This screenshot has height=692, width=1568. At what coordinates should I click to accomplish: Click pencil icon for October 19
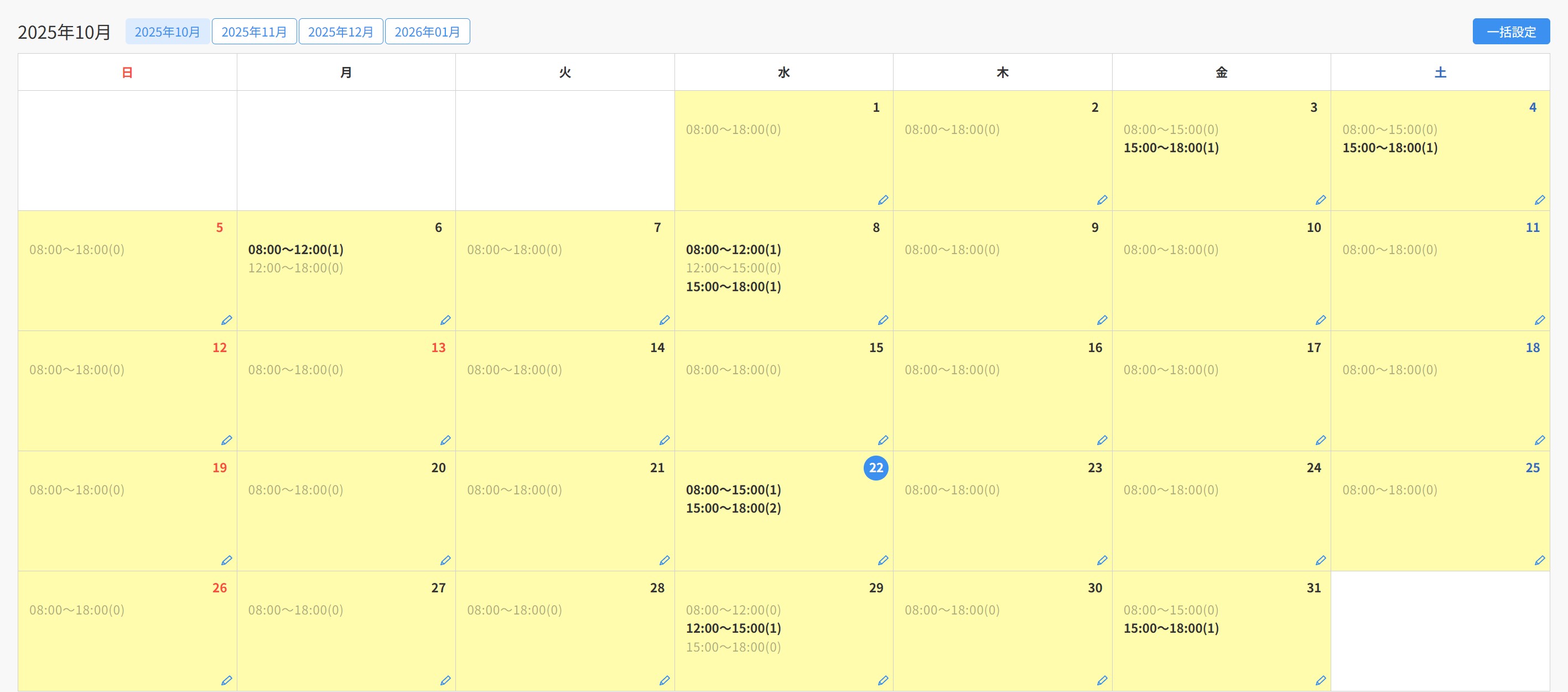tap(226, 560)
